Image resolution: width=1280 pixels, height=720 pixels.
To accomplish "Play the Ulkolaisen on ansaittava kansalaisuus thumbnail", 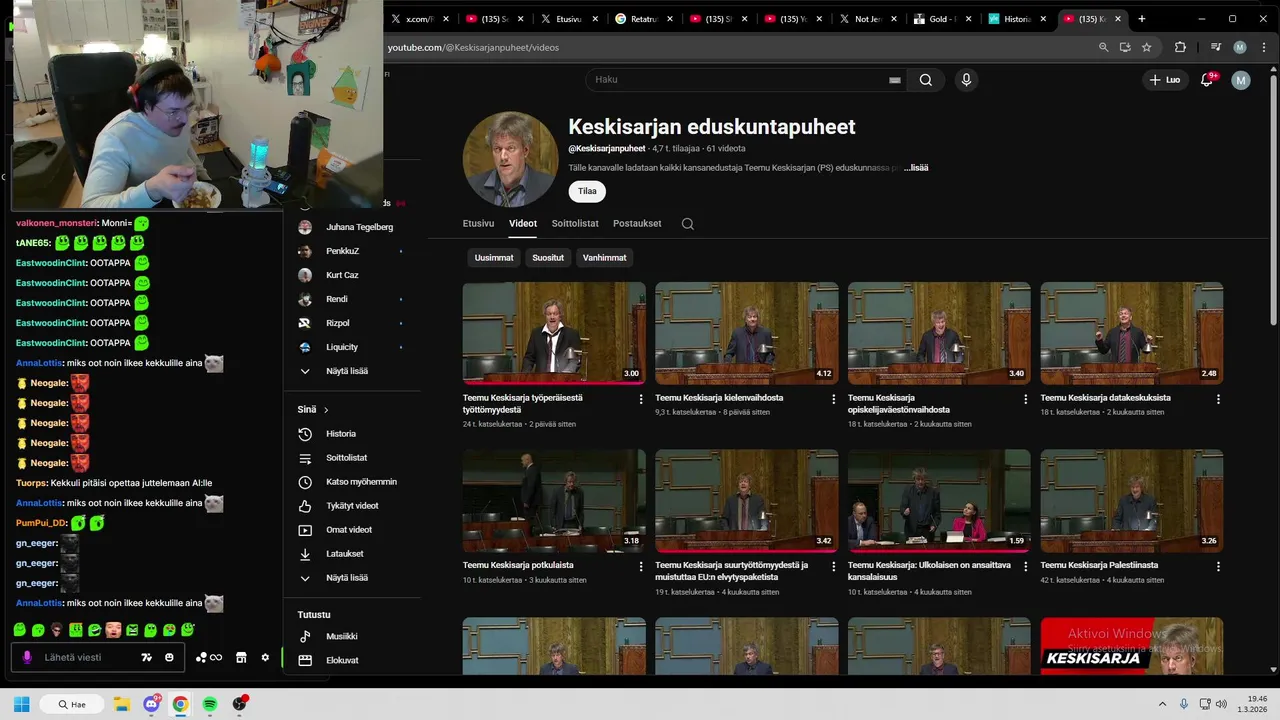I will [939, 501].
